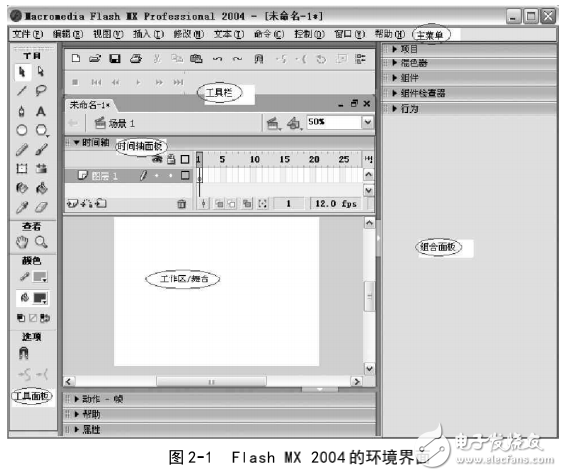
Task: Expand the 组件 panel
Action: coord(395,78)
